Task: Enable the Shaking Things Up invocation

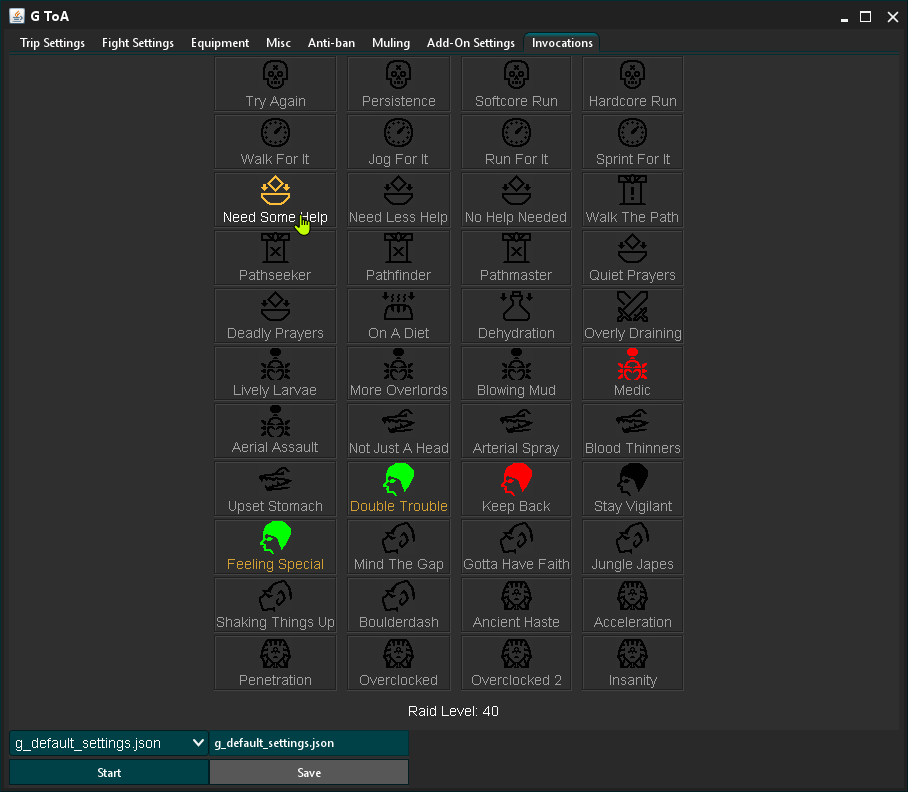Action: click(x=275, y=604)
